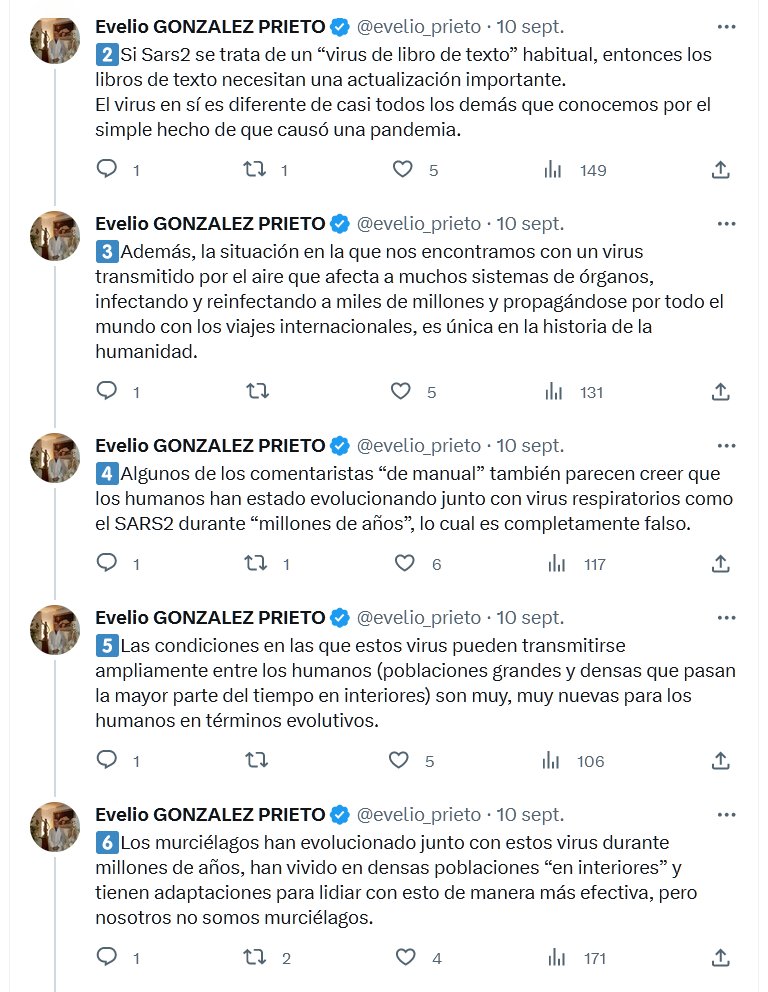Screen dimensions: 768x992
Task: Open the "10 sept." timestamp on tweet numbered 5
Action: pos(530,617)
